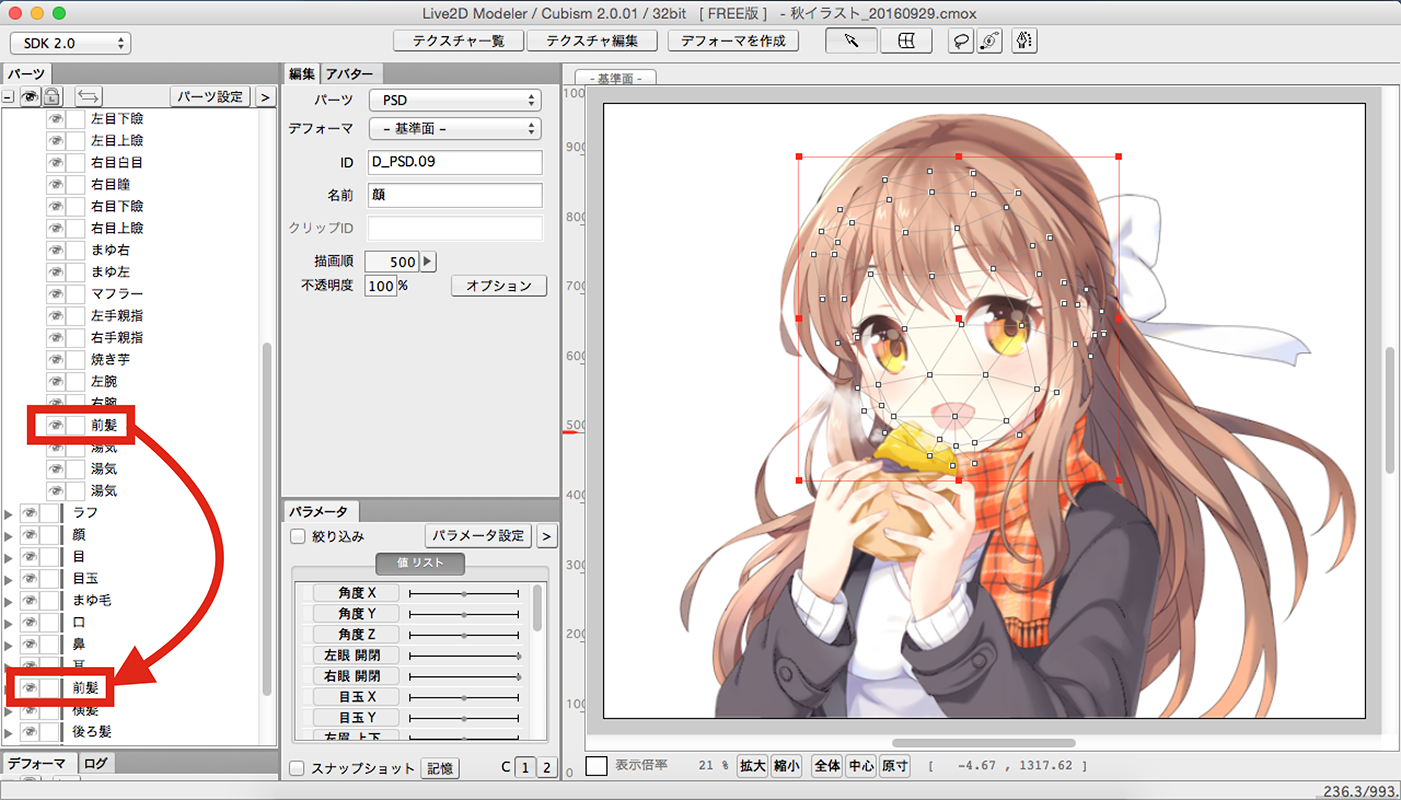Click the テクスチャ編集 button

pyautogui.click(x=592, y=41)
